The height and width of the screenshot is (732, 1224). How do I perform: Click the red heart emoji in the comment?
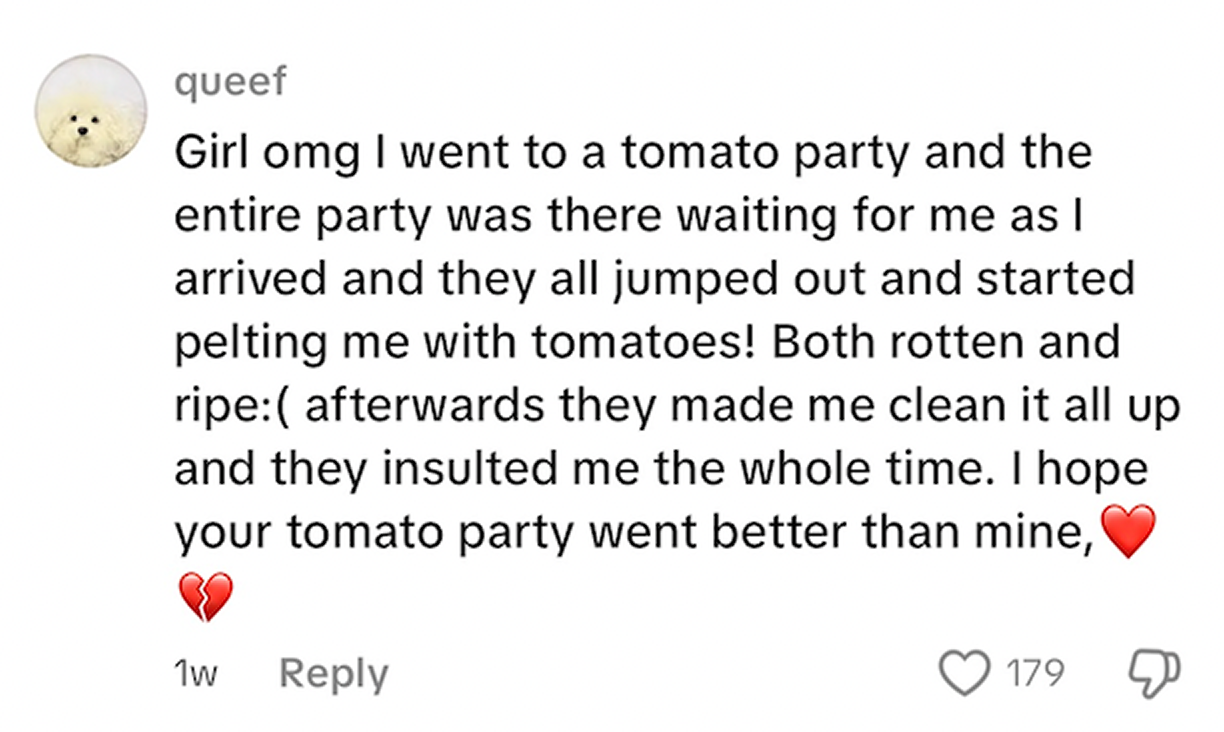coord(1127,531)
